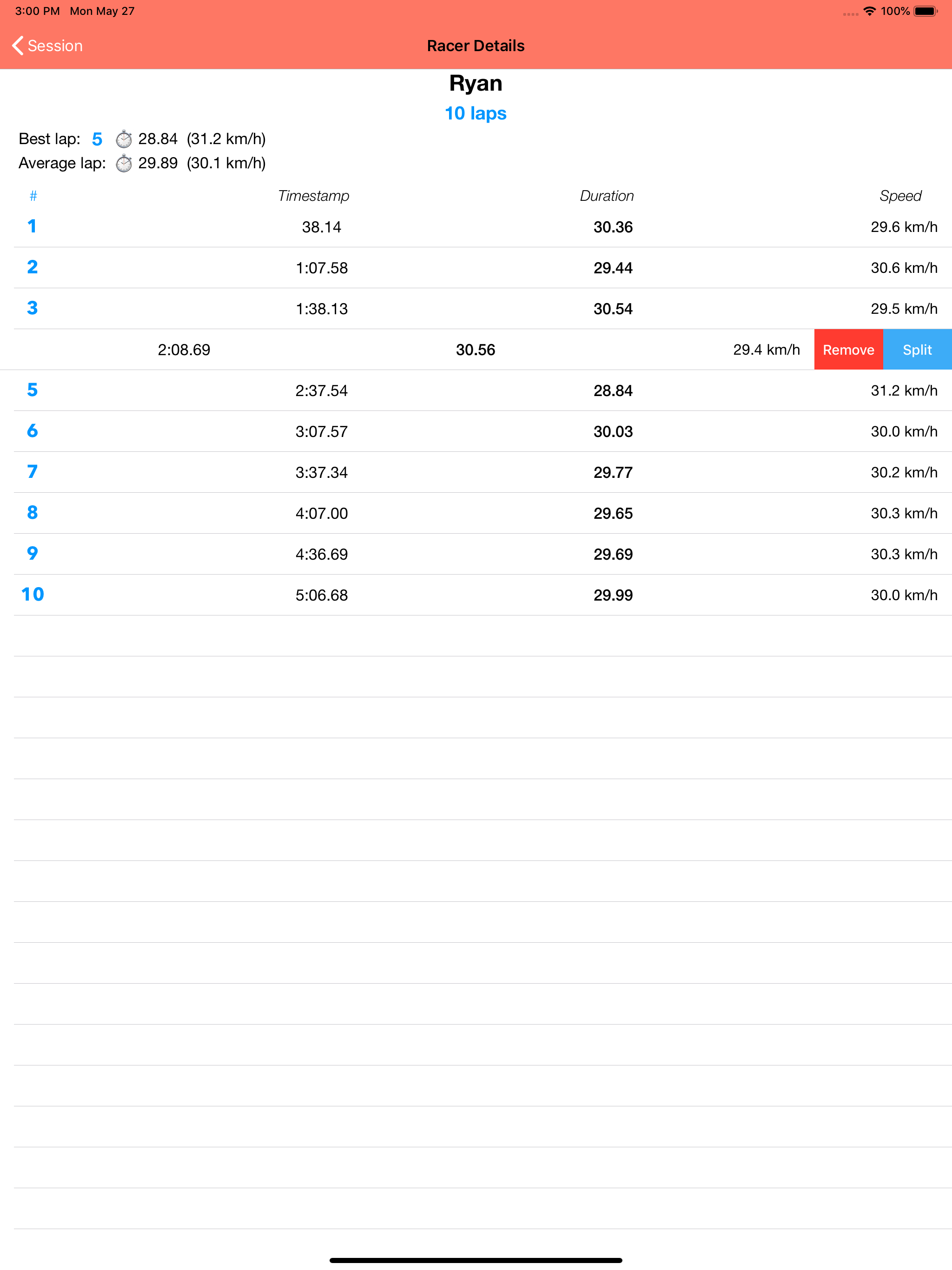Tap timestamp 1:07.58
952x1270 pixels.
click(322, 268)
